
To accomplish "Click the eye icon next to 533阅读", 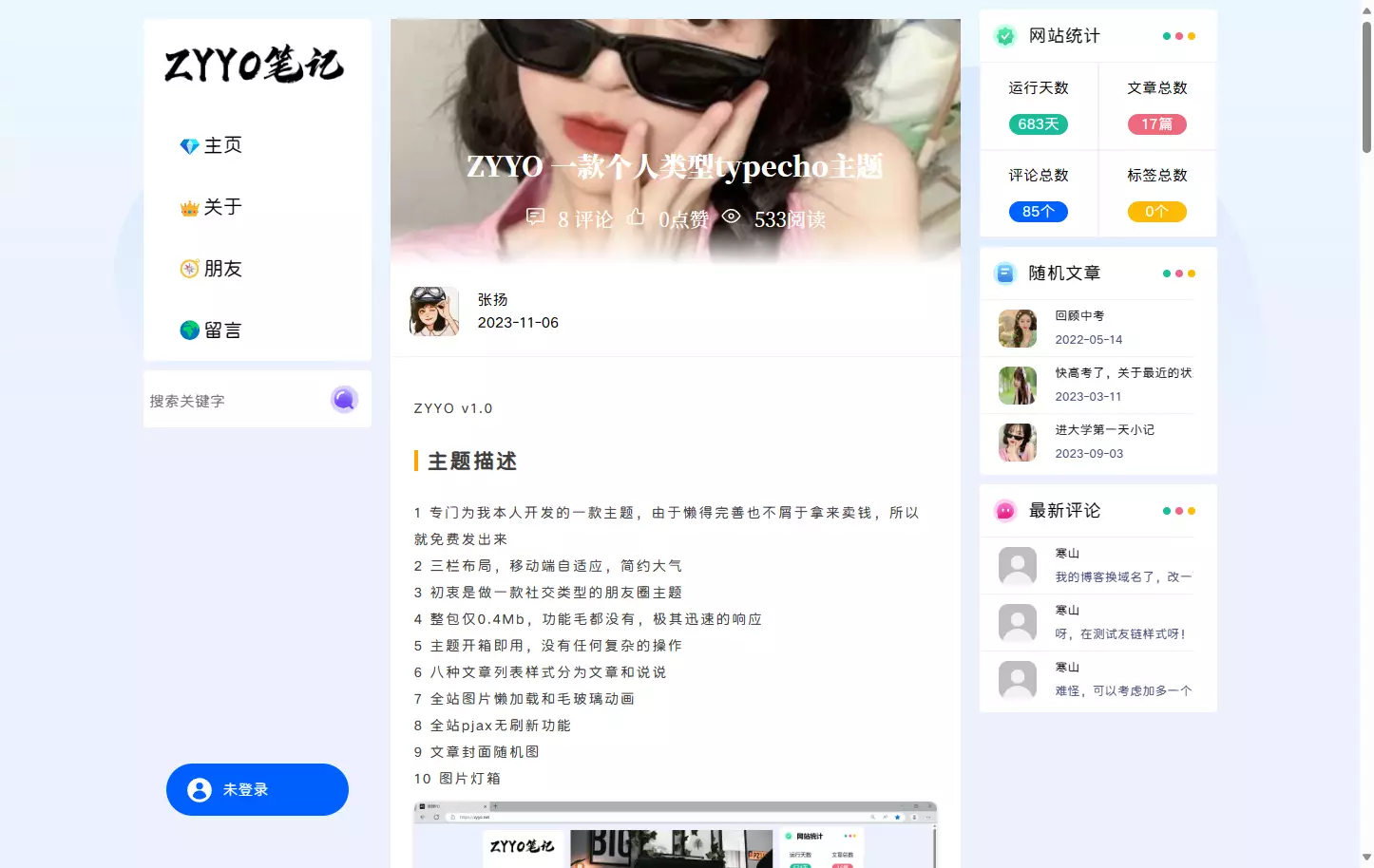I will (x=731, y=217).
